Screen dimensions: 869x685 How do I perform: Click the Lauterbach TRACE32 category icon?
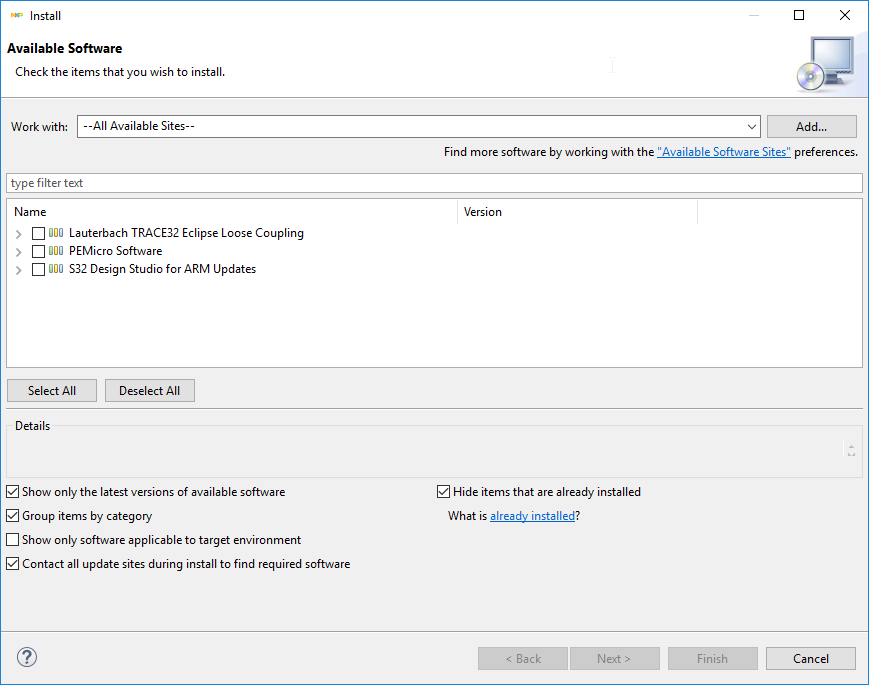click(56, 233)
